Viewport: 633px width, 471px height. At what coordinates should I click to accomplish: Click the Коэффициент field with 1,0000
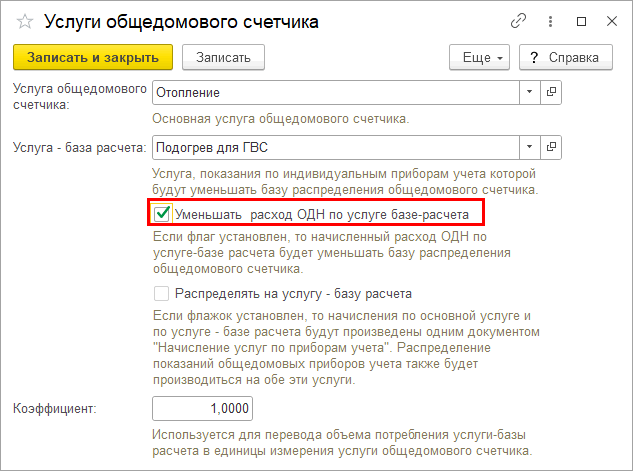coord(202,408)
